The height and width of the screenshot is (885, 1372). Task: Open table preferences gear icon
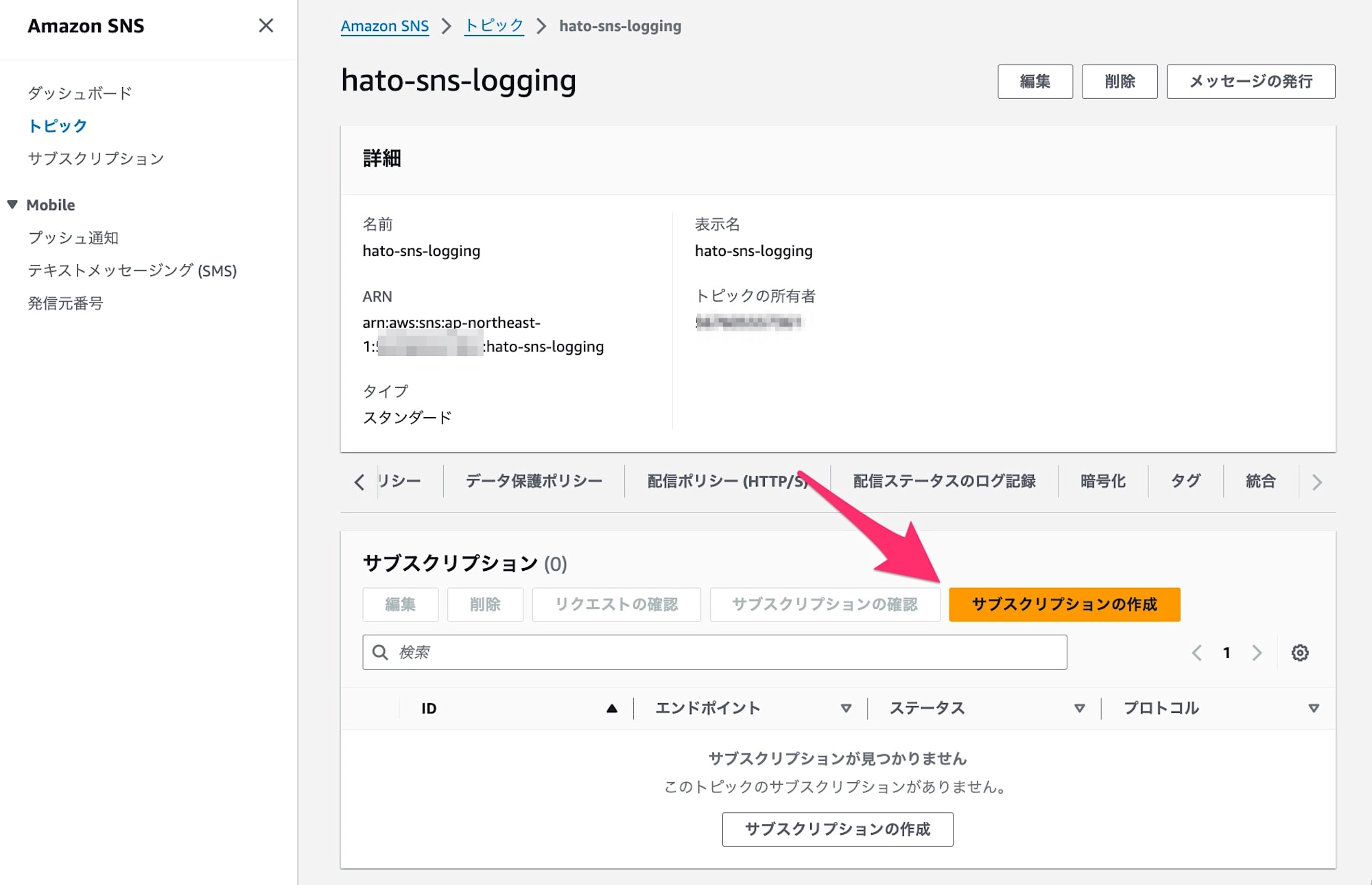(1300, 652)
